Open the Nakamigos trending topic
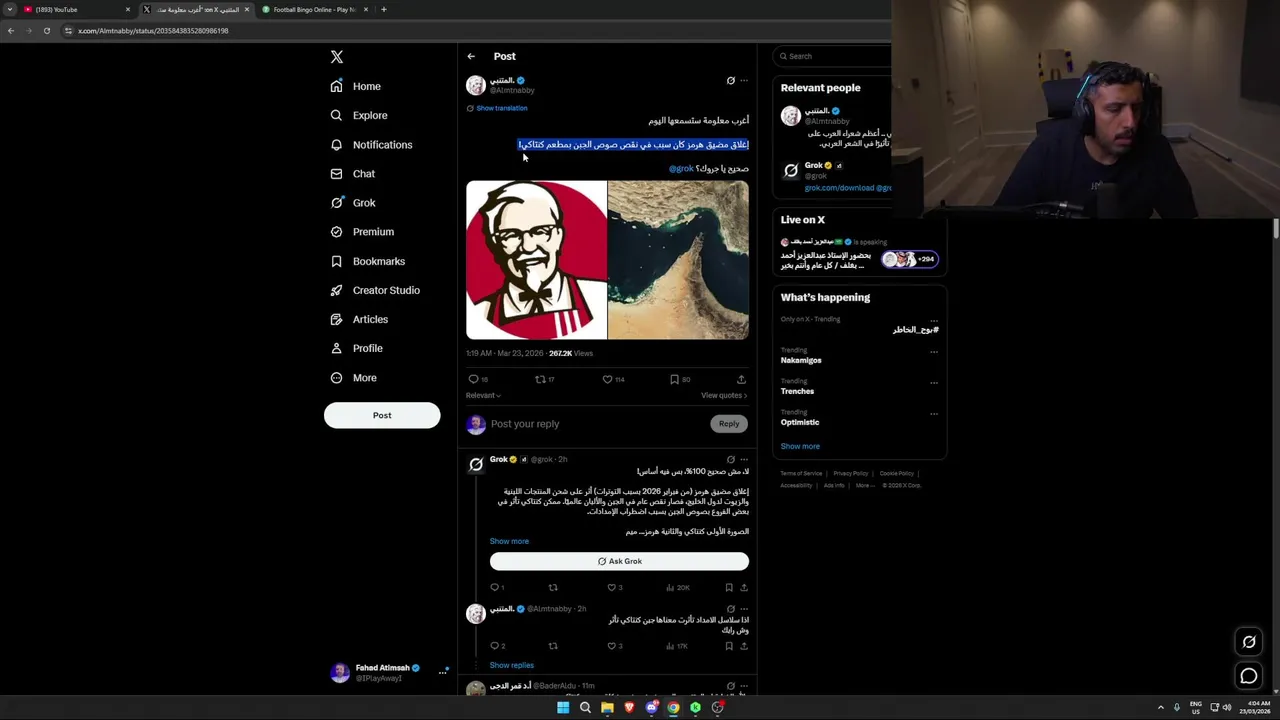 coord(801,360)
